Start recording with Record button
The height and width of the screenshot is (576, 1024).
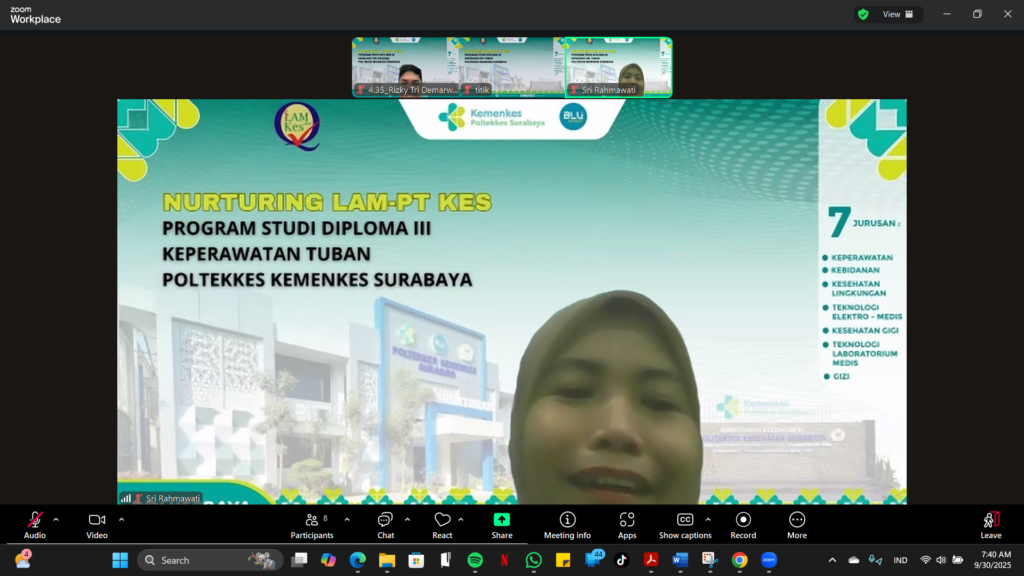(743, 525)
